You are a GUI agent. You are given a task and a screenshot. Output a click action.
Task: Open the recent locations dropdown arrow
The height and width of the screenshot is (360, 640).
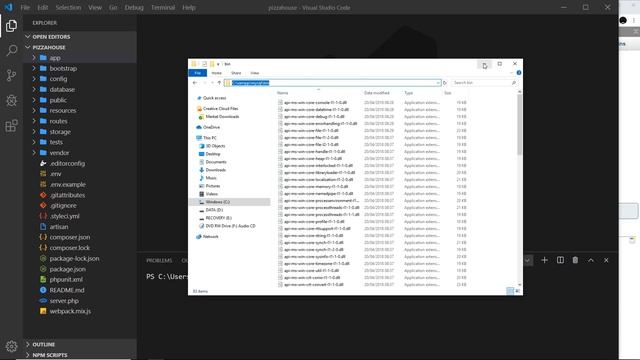(212, 83)
